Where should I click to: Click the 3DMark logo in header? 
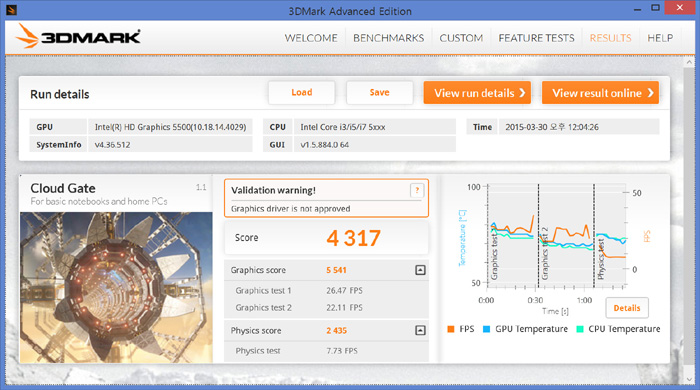coord(78,36)
